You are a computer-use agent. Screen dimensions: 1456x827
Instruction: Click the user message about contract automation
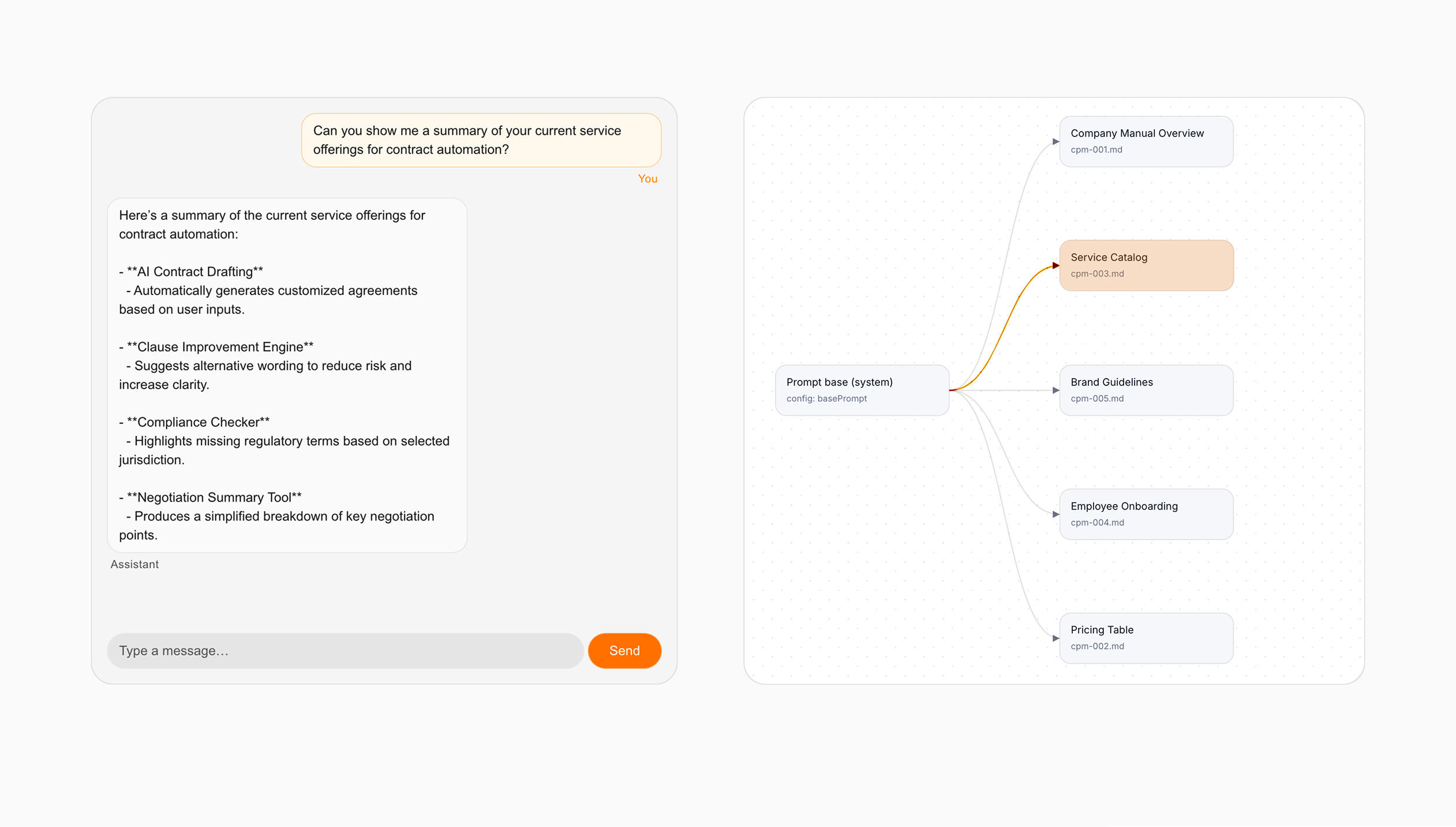pyautogui.click(x=481, y=140)
